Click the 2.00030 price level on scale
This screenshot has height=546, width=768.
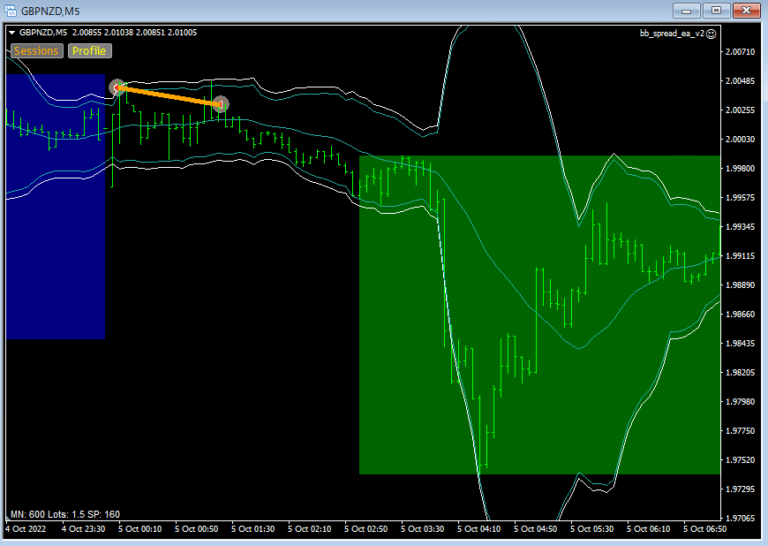(x=741, y=139)
